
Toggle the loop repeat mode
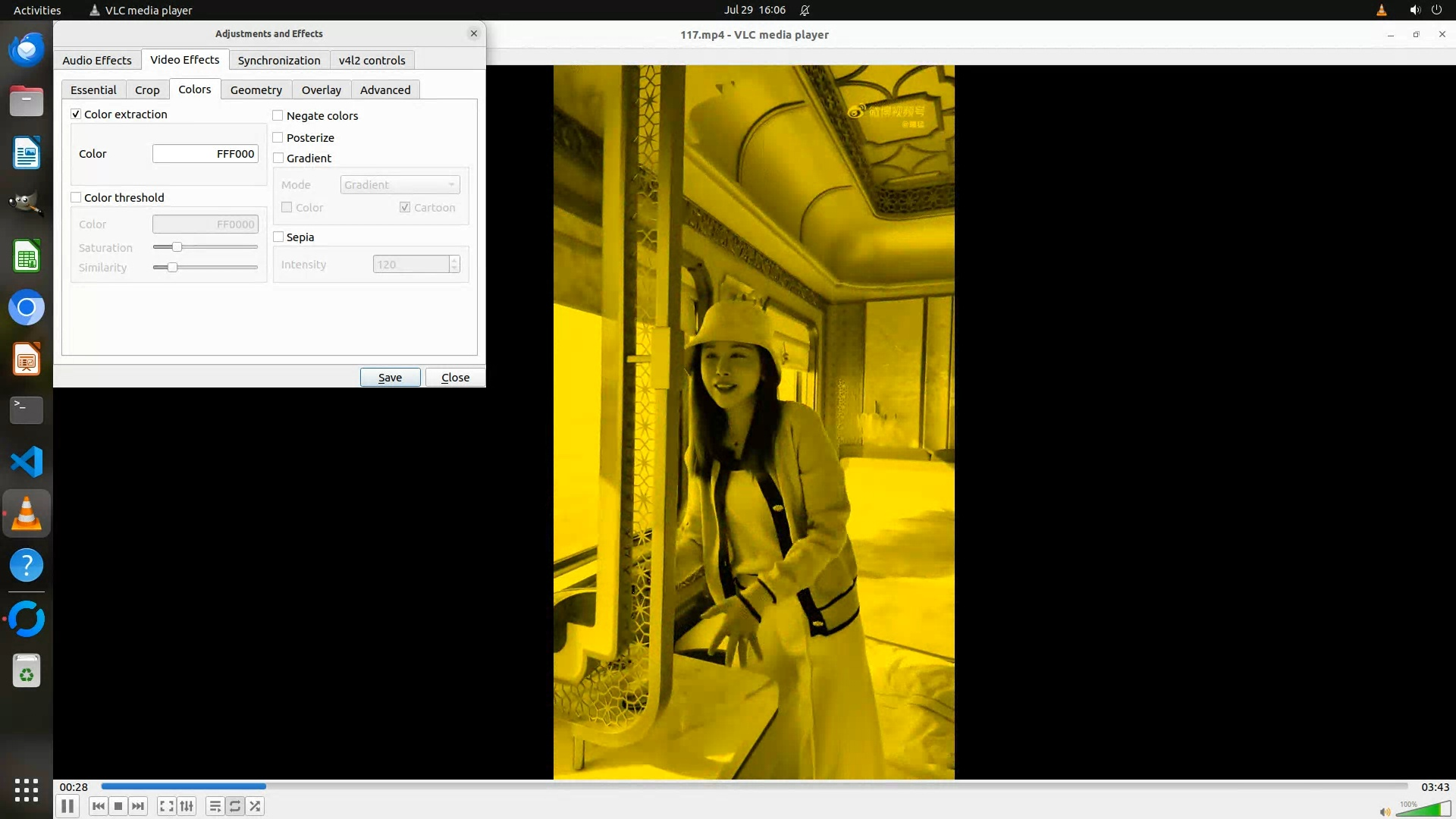pyautogui.click(x=235, y=806)
